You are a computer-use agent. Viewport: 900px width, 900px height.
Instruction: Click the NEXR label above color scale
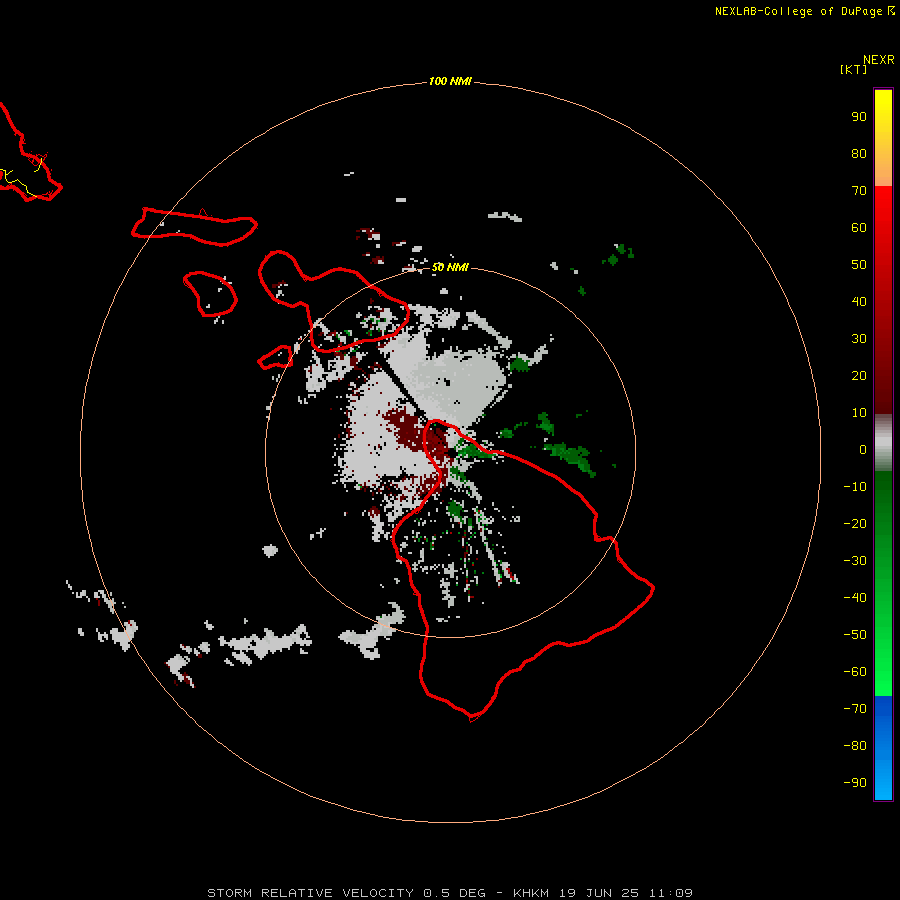pyautogui.click(x=879, y=59)
